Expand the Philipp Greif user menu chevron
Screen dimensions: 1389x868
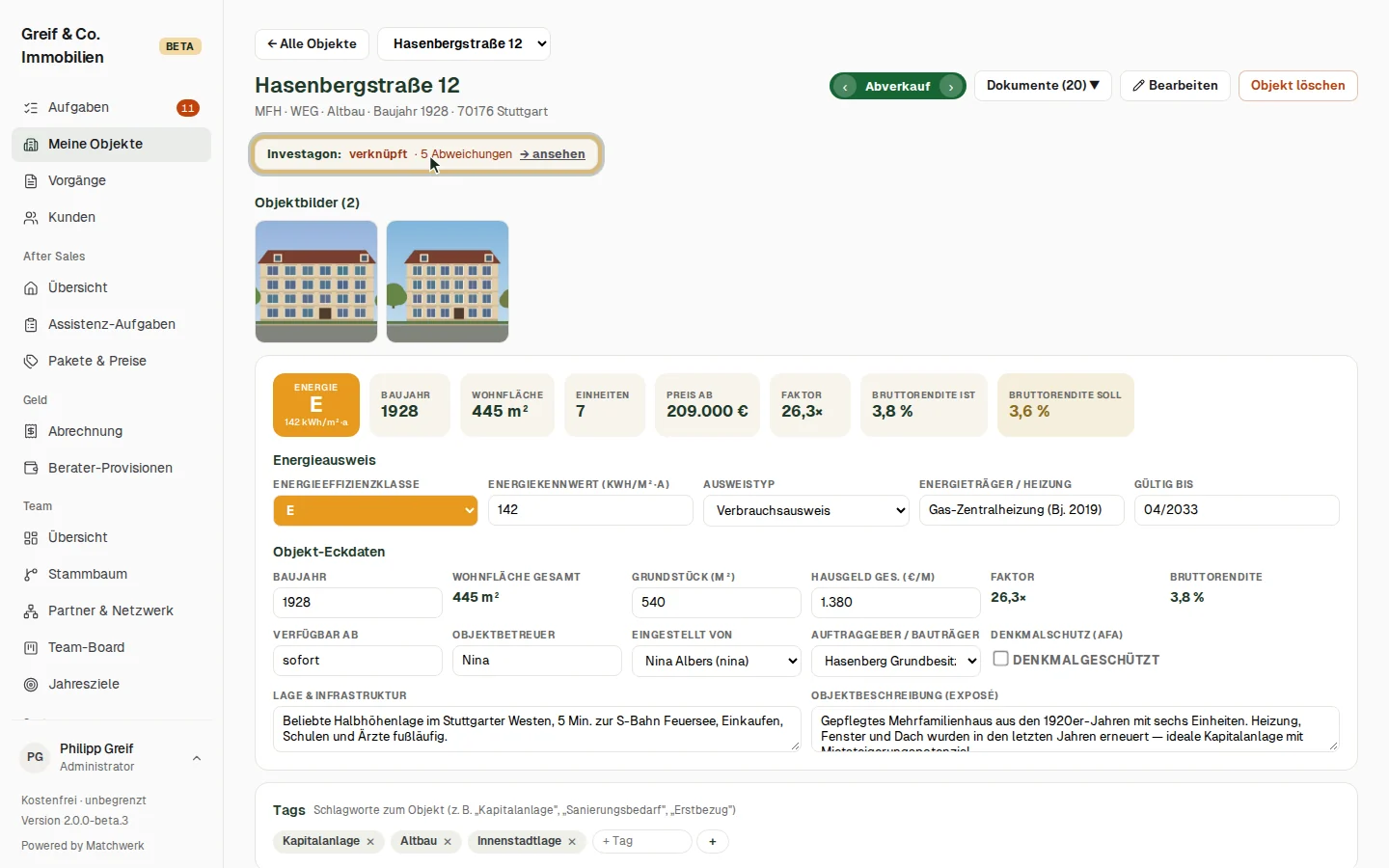pyautogui.click(x=197, y=758)
